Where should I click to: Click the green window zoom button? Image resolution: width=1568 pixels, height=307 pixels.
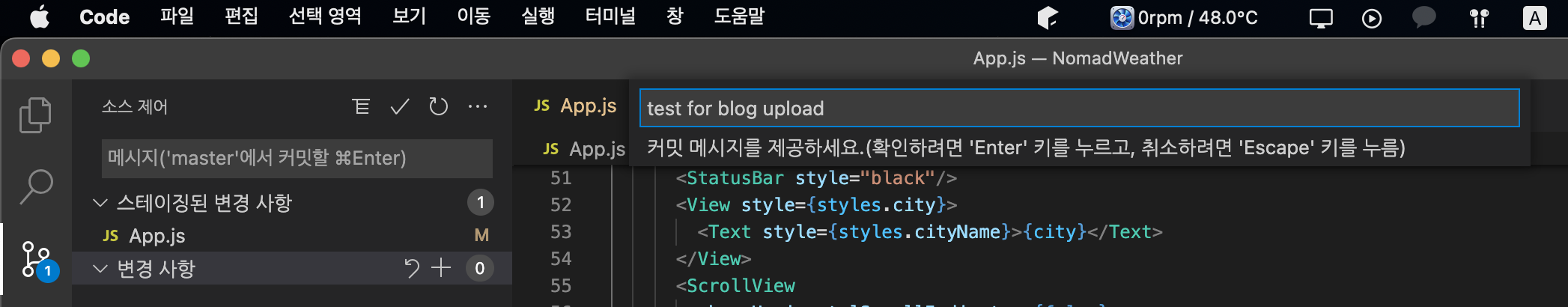pos(81,58)
